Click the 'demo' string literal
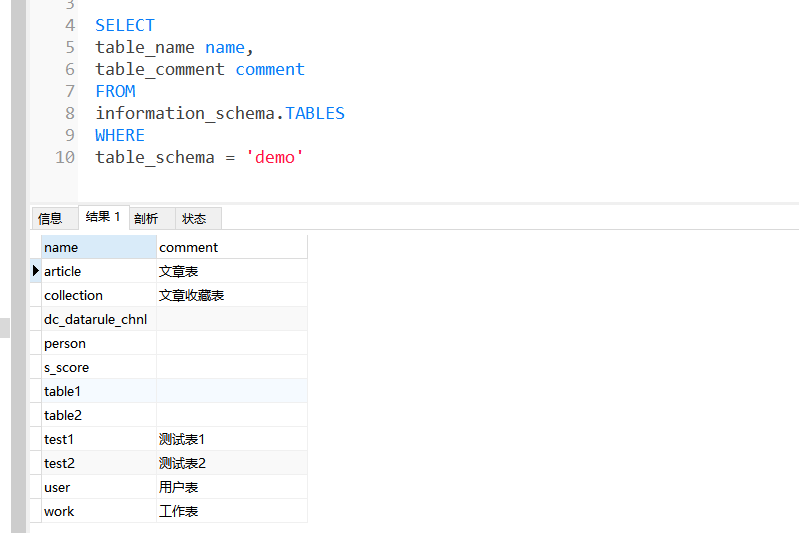 pyautogui.click(x=275, y=157)
